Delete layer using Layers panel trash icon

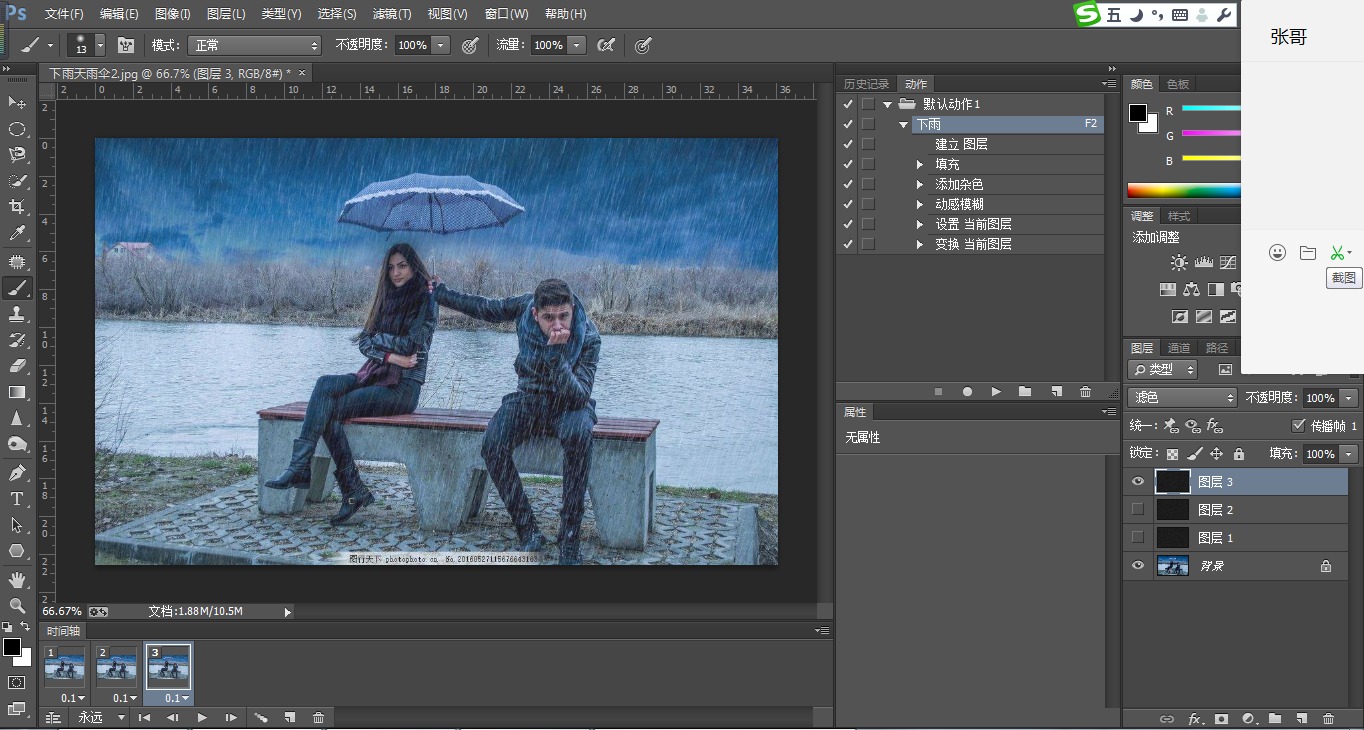coord(1328,718)
